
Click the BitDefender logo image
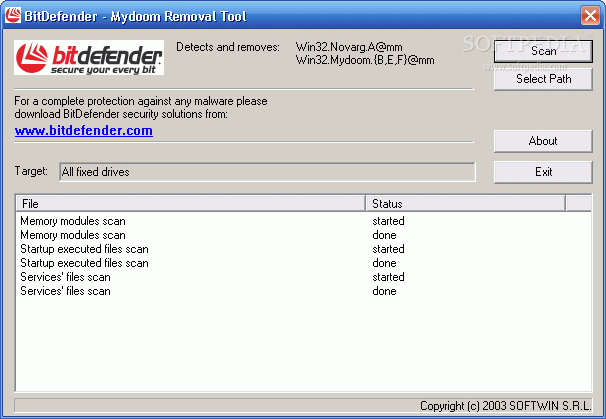pyautogui.click(x=89, y=58)
